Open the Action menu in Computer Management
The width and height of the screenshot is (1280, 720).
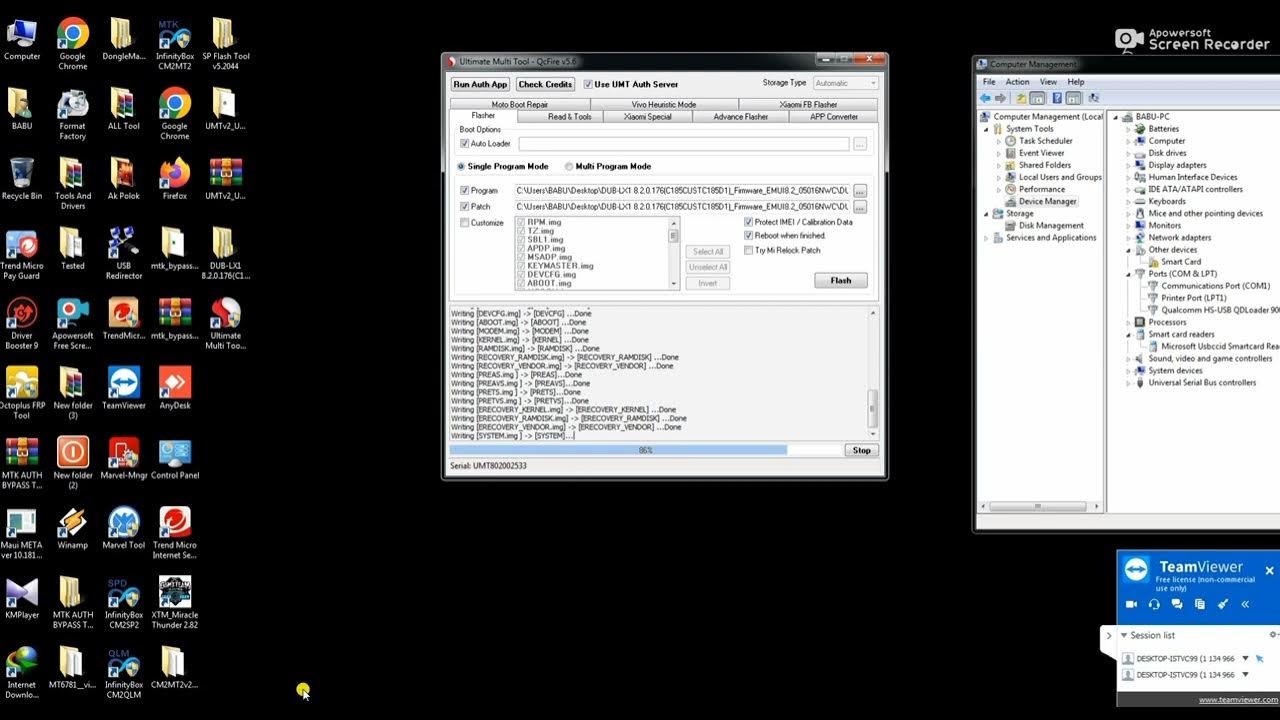(1017, 82)
